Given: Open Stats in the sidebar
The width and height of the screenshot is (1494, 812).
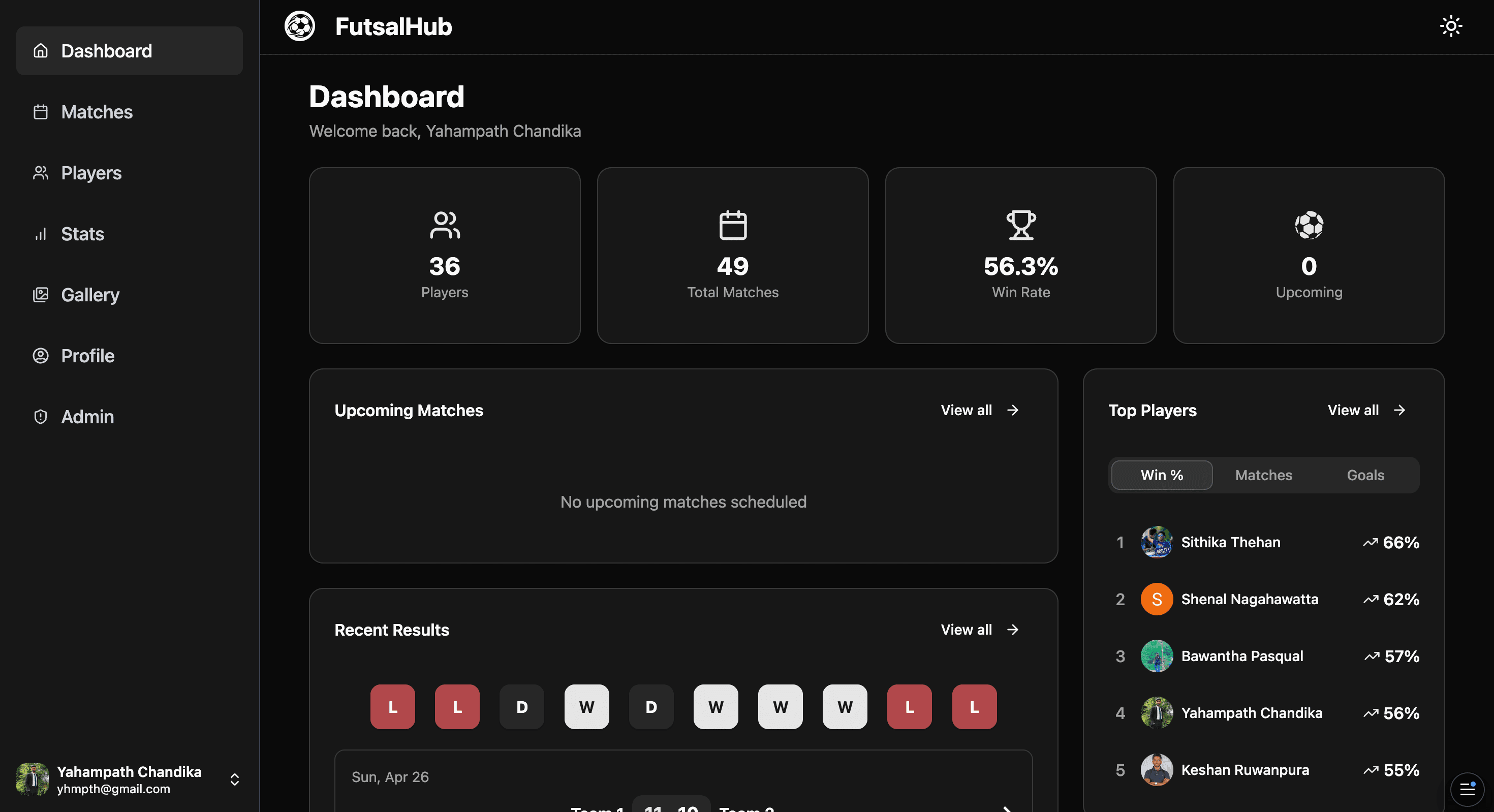Looking at the screenshot, I should (x=130, y=233).
